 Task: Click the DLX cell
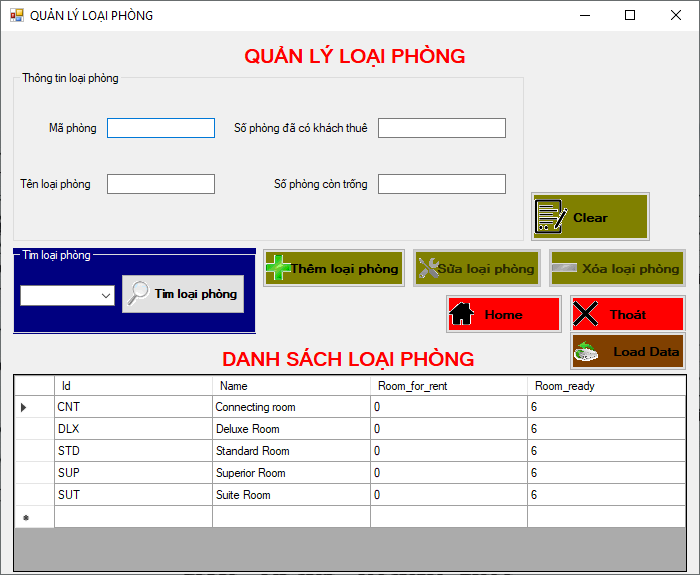click(x=133, y=429)
